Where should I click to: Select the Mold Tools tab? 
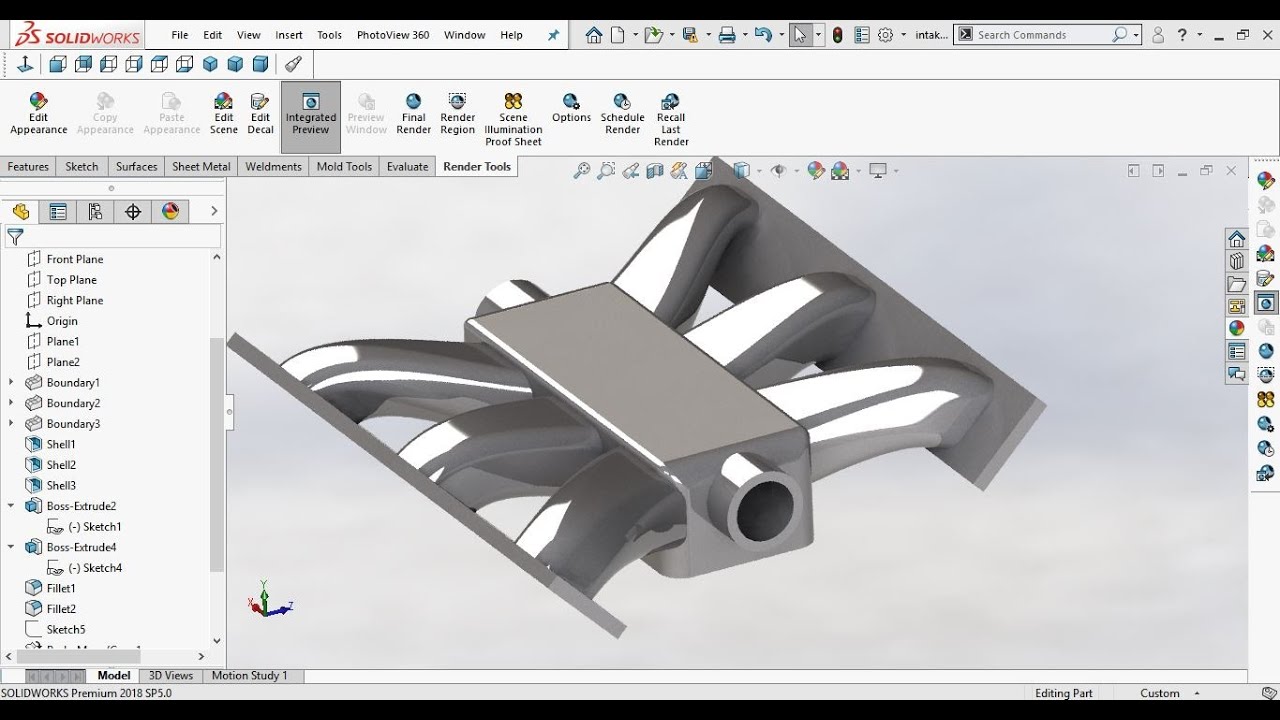click(344, 167)
